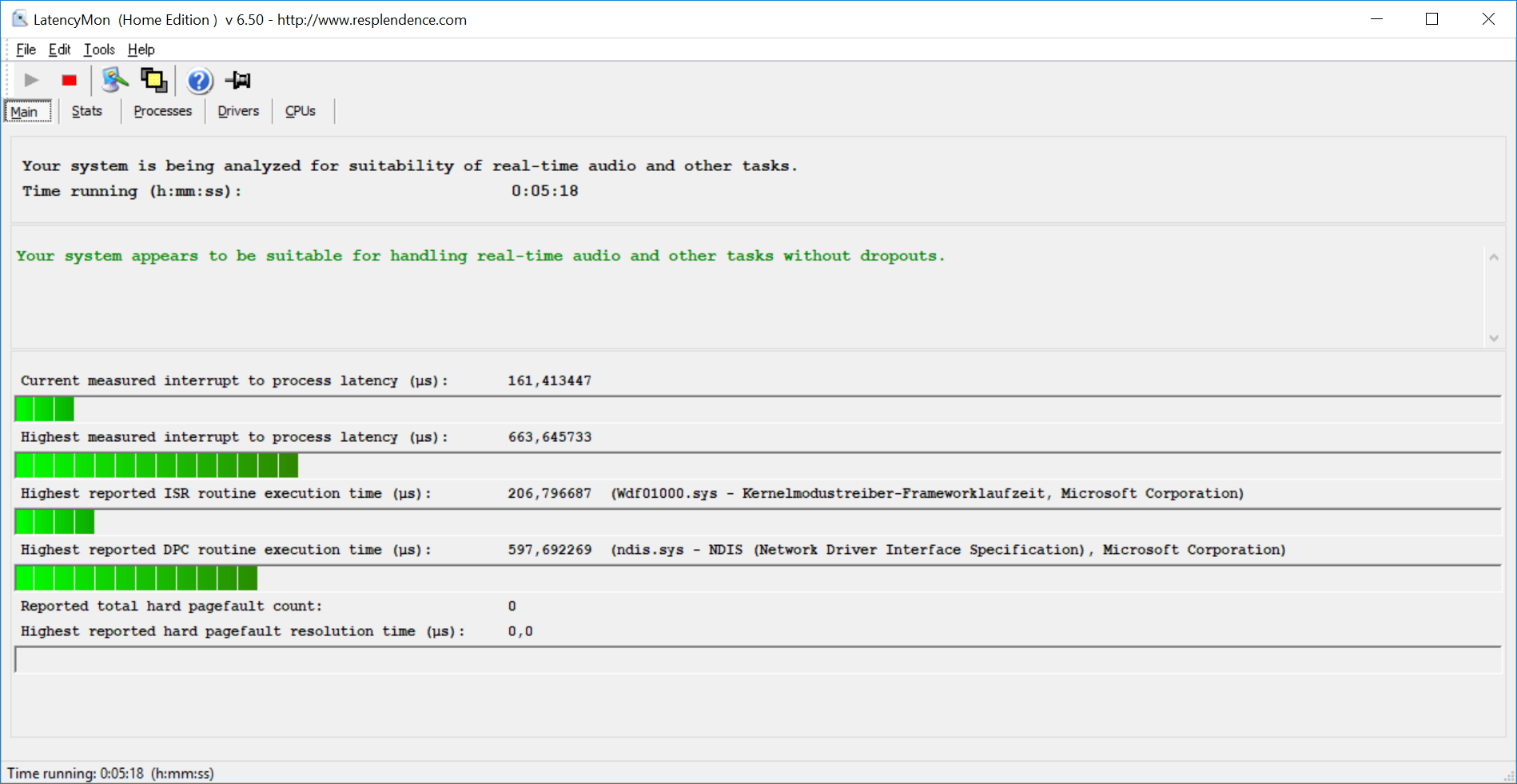1517x784 pixels.
Task: Click the pagefault resolution time value 0,0
Action: 520,631
